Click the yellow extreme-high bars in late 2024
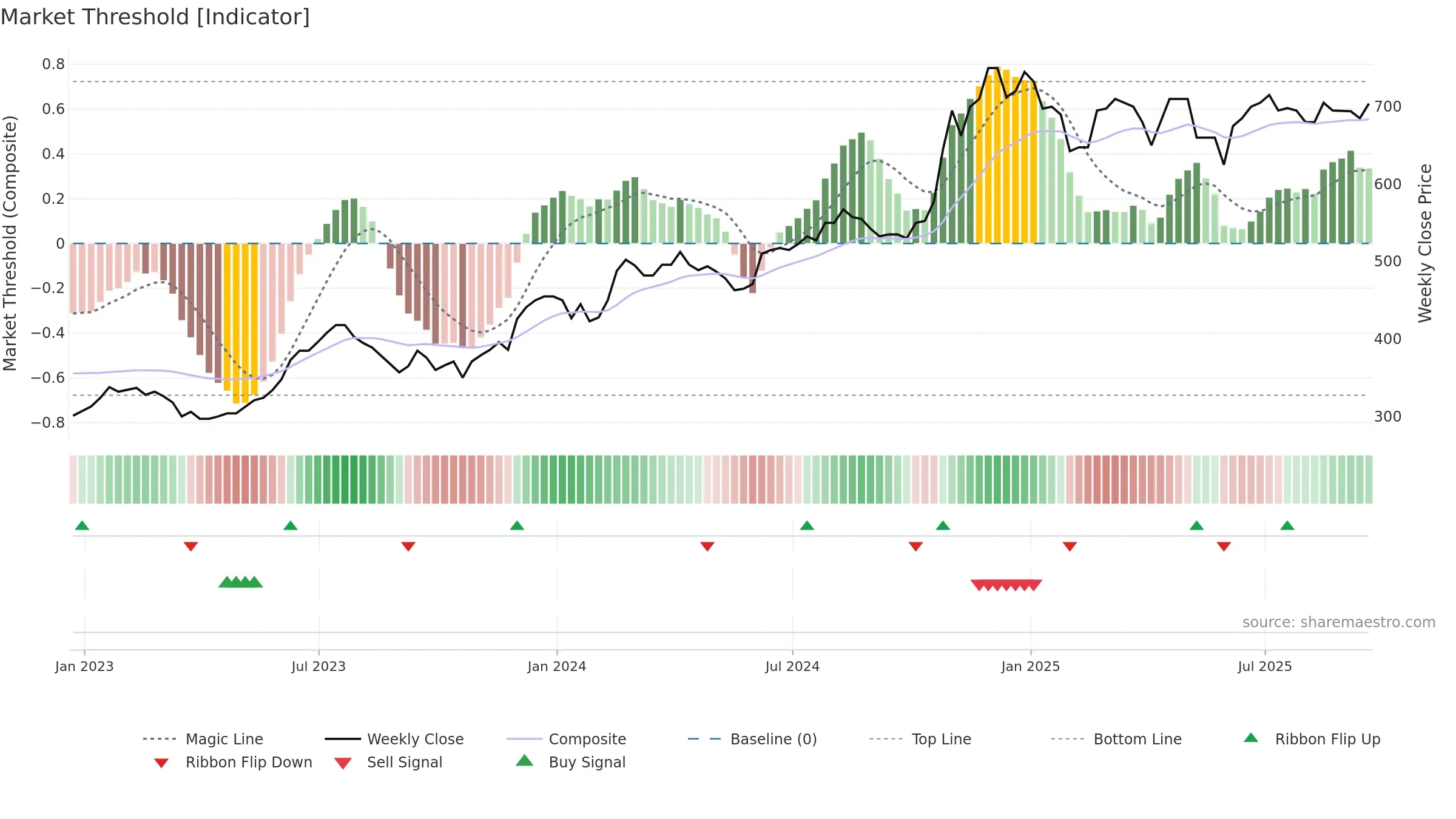1456x819 pixels. pyautogui.click(x=1006, y=156)
